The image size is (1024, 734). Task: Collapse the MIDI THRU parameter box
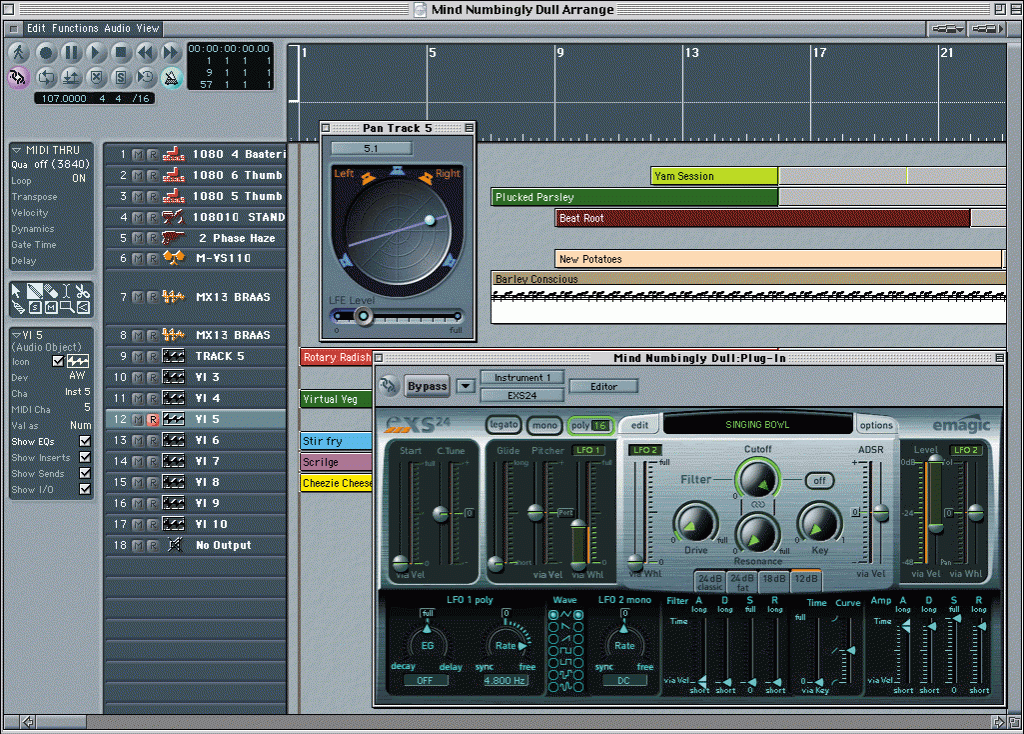pyautogui.click(x=16, y=150)
